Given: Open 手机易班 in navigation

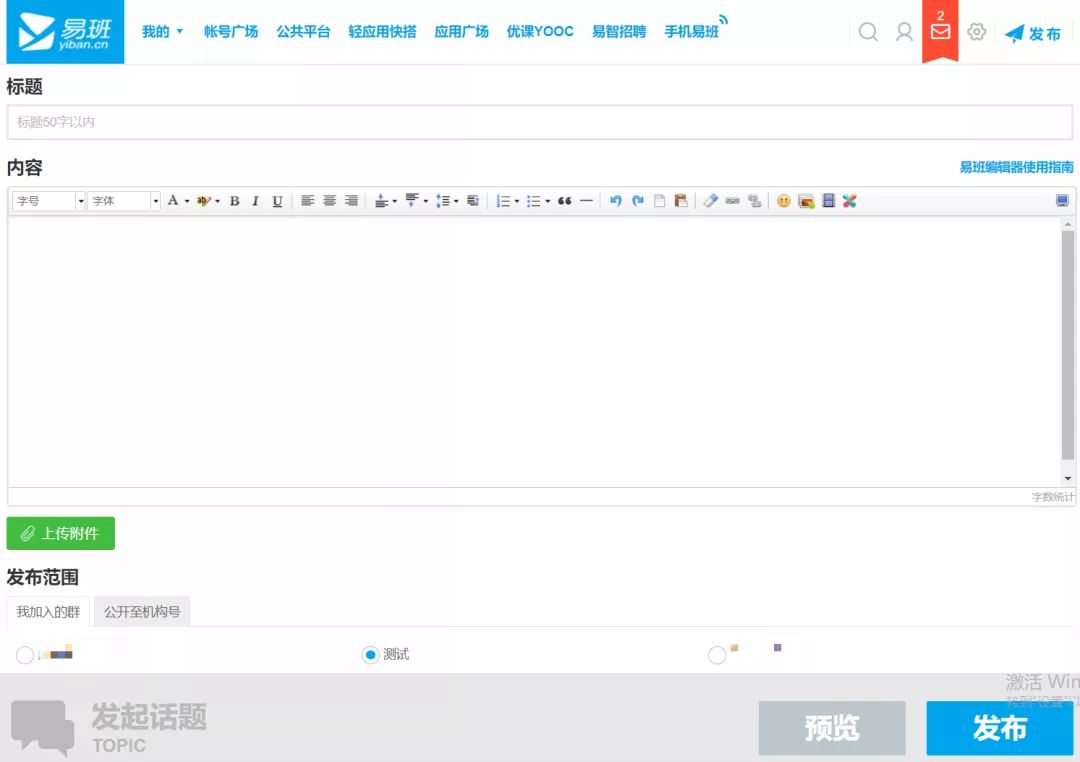Looking at the screenshot, I should 692,32.
